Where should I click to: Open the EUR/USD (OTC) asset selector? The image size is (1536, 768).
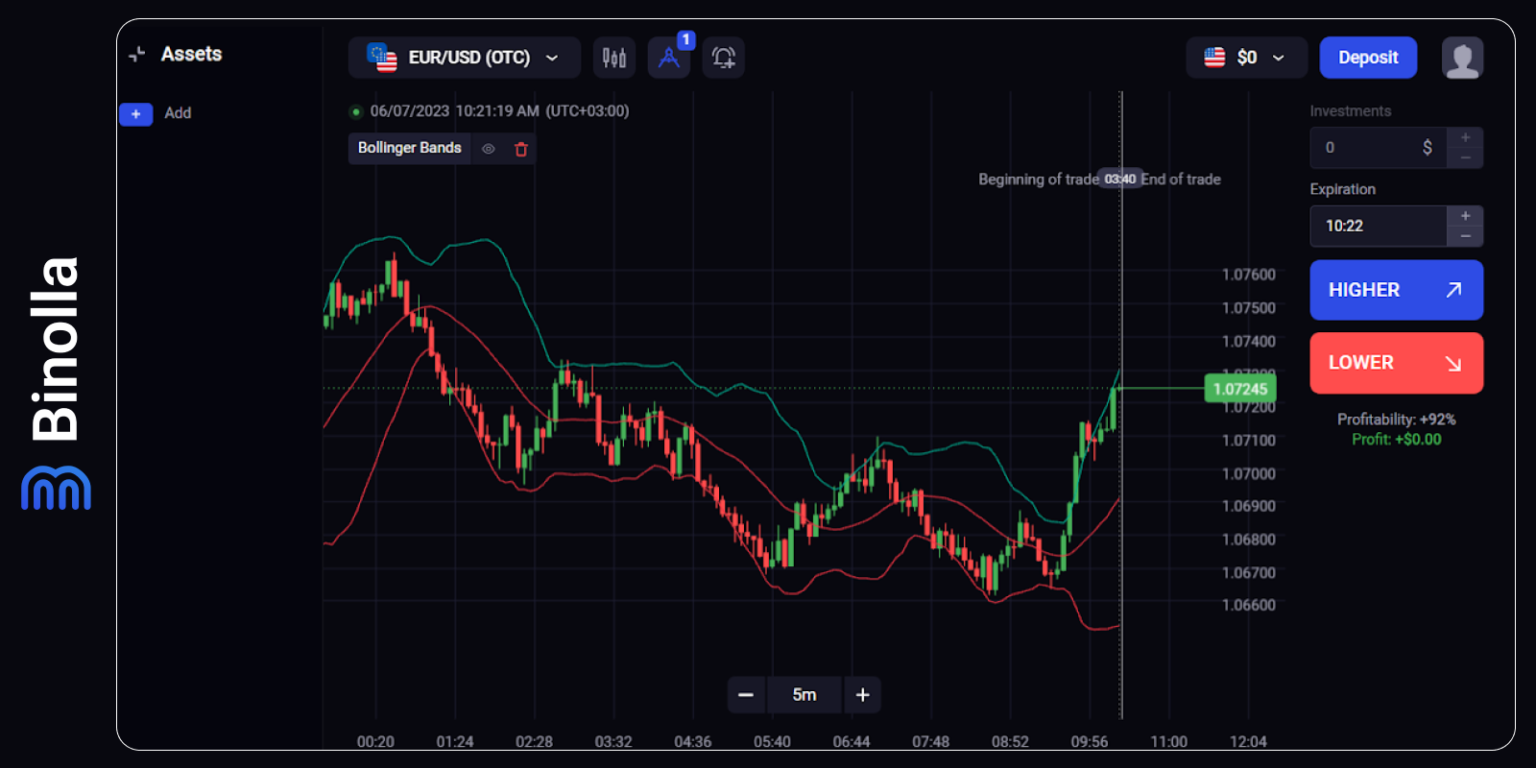click(x=464, y=58)
